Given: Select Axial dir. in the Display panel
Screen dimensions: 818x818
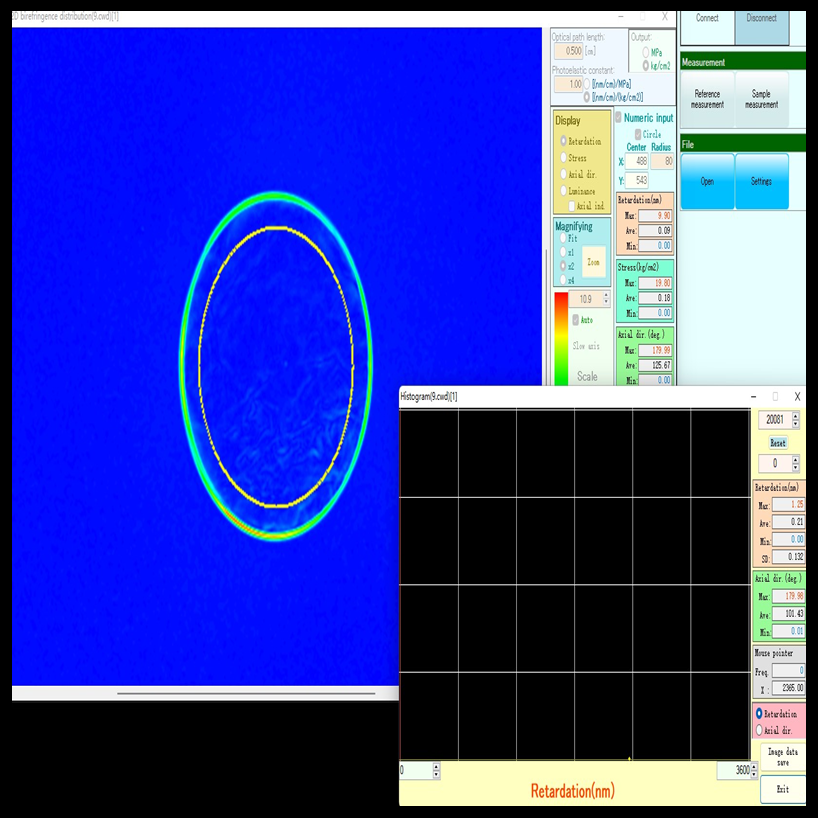Looking at the screenshot, I should click(x=564, y=174).
